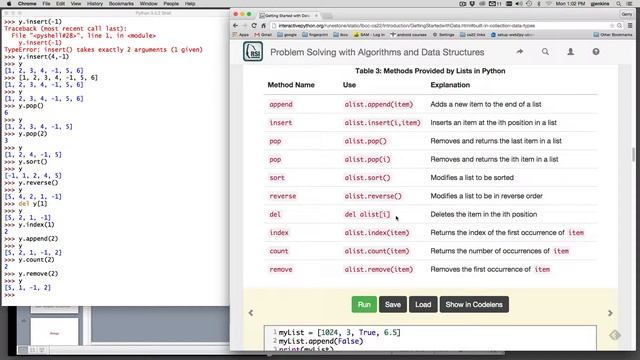The width and height of the screenshot is (640, 360).
Task: Open Spotlight search in macOS menu bar
Action: 619,4
